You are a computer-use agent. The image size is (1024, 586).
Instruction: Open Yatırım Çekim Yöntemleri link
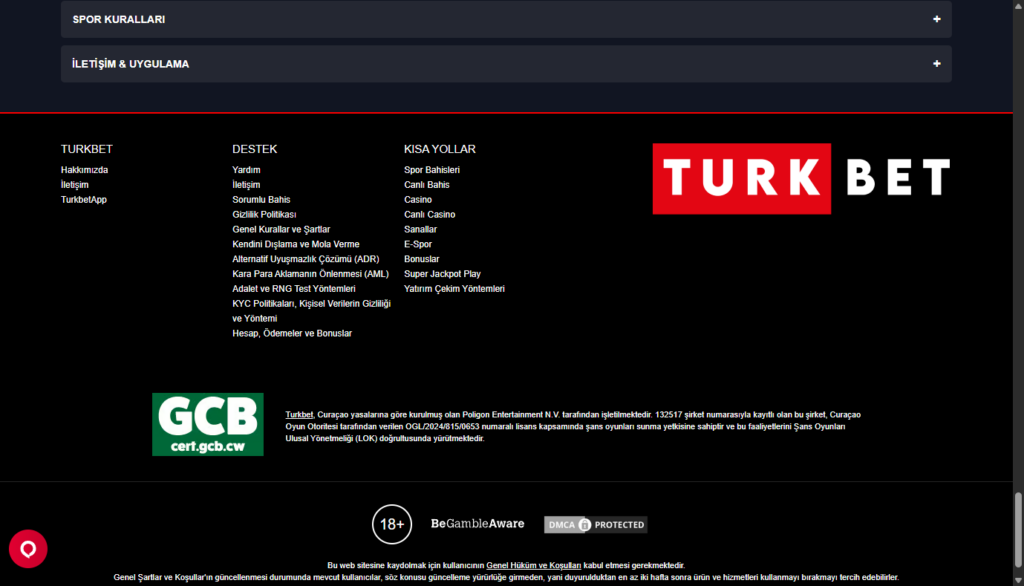pos(454,289)
